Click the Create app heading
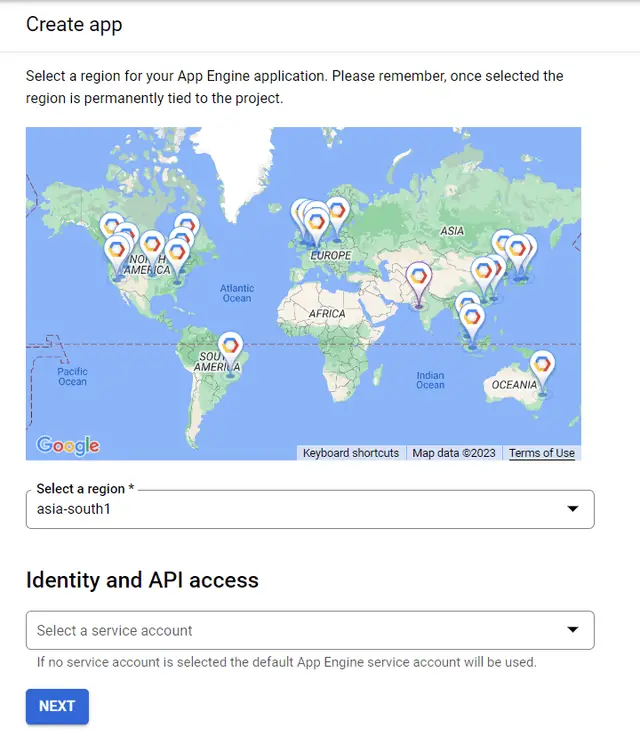Image resolution: width=640 pixels, height=752 pixels. [x=74, y=25]
